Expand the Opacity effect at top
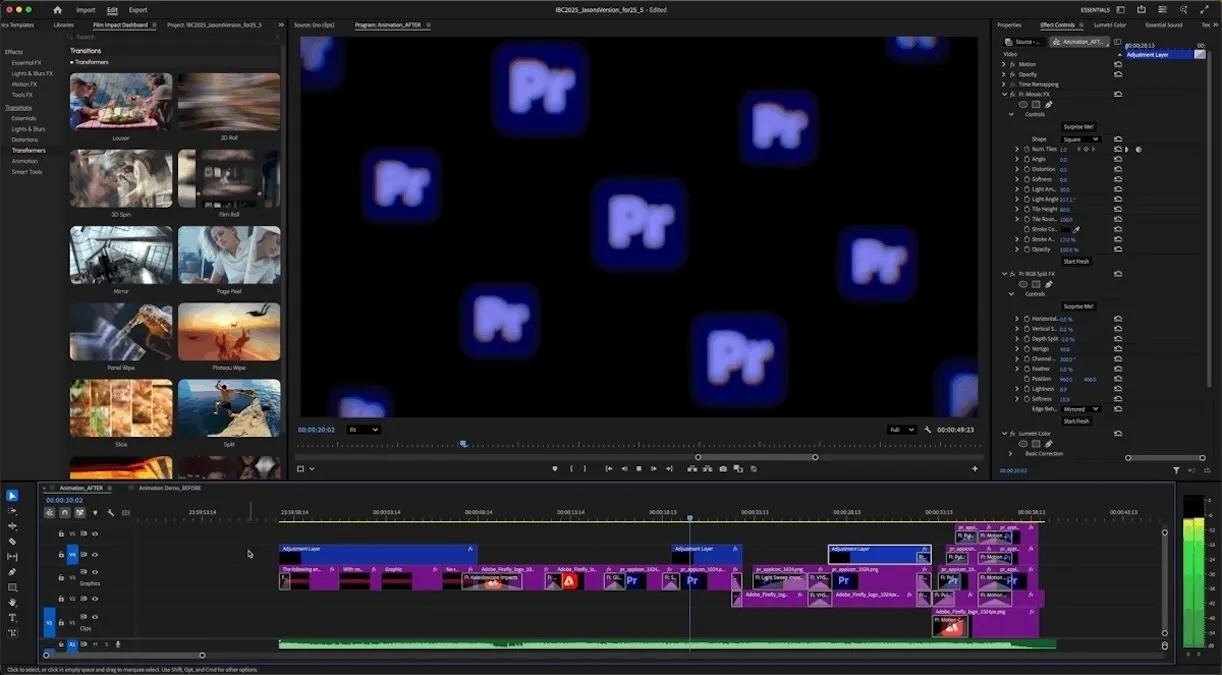Image resolution: width=1222 pixels, height=675 pixels. pos(1004,74)
